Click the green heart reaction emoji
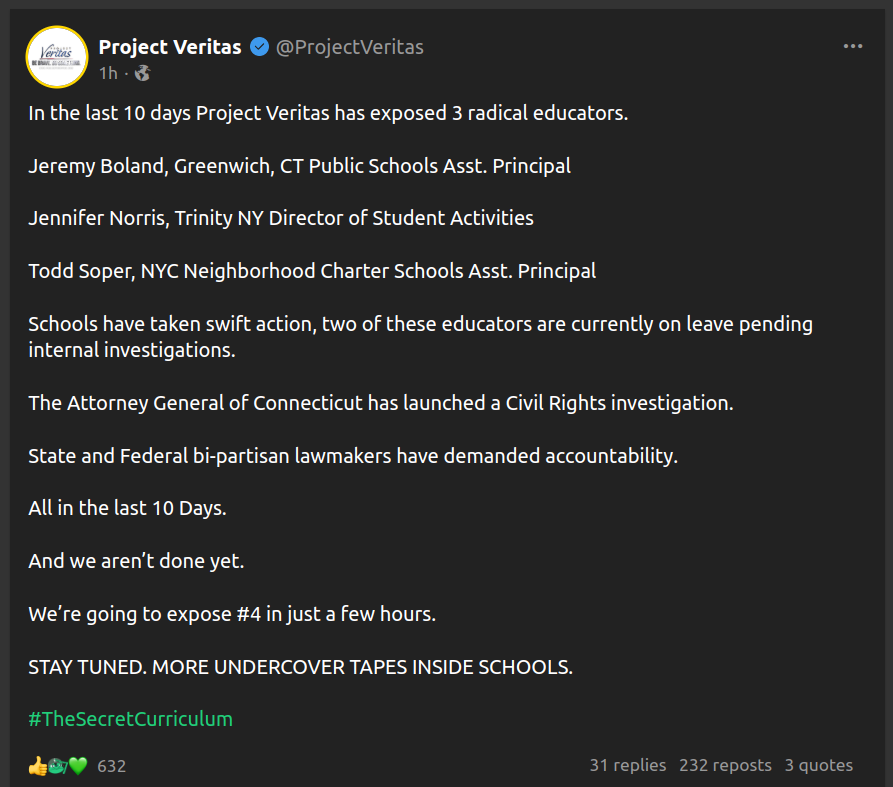Viewport: 893px width, 787px height. coord(78,766)
